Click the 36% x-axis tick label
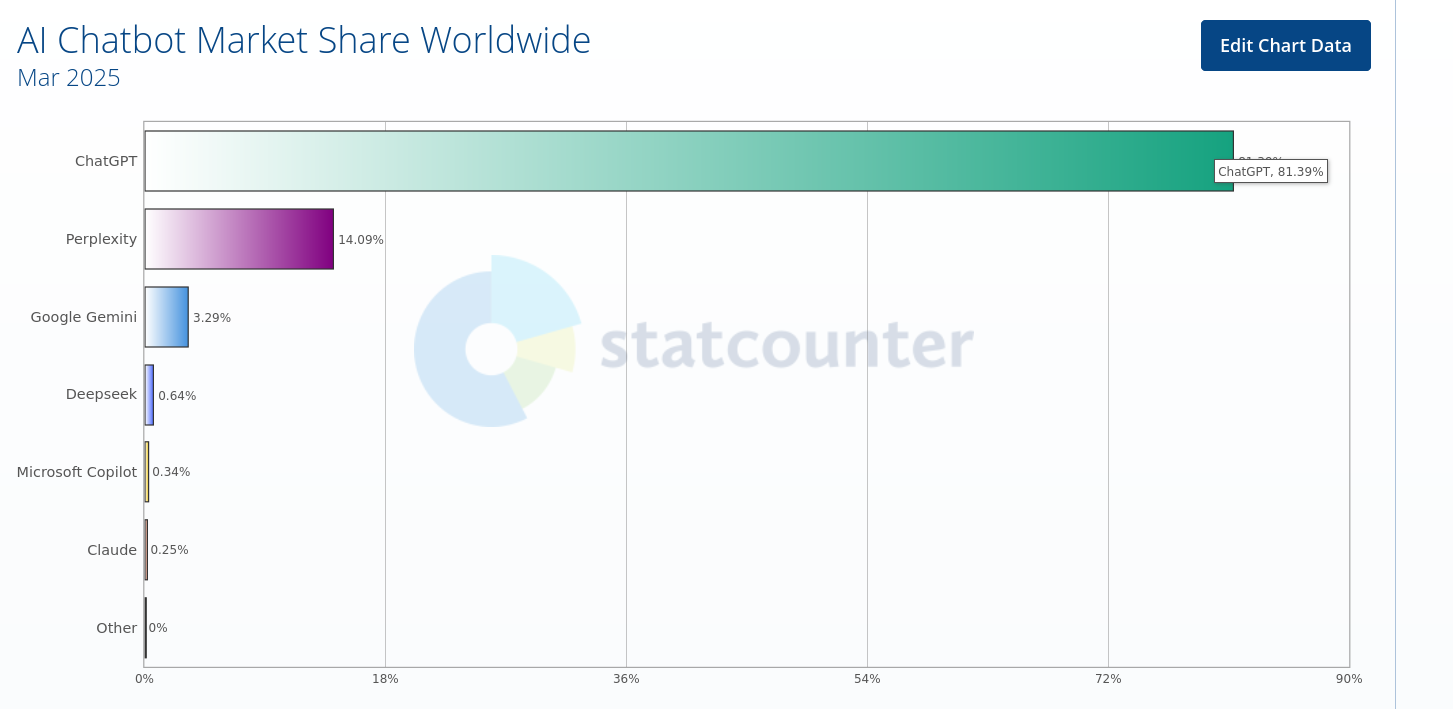 [626, 679]
